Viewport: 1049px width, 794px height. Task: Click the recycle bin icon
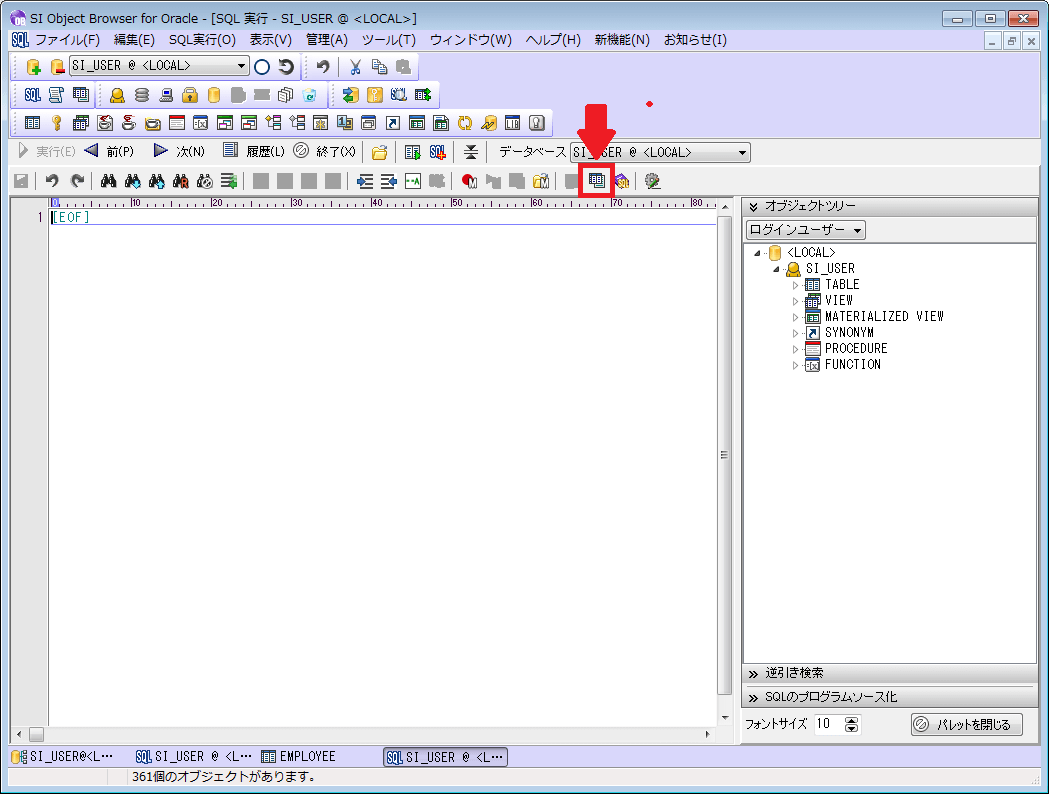tap(309, 95)
